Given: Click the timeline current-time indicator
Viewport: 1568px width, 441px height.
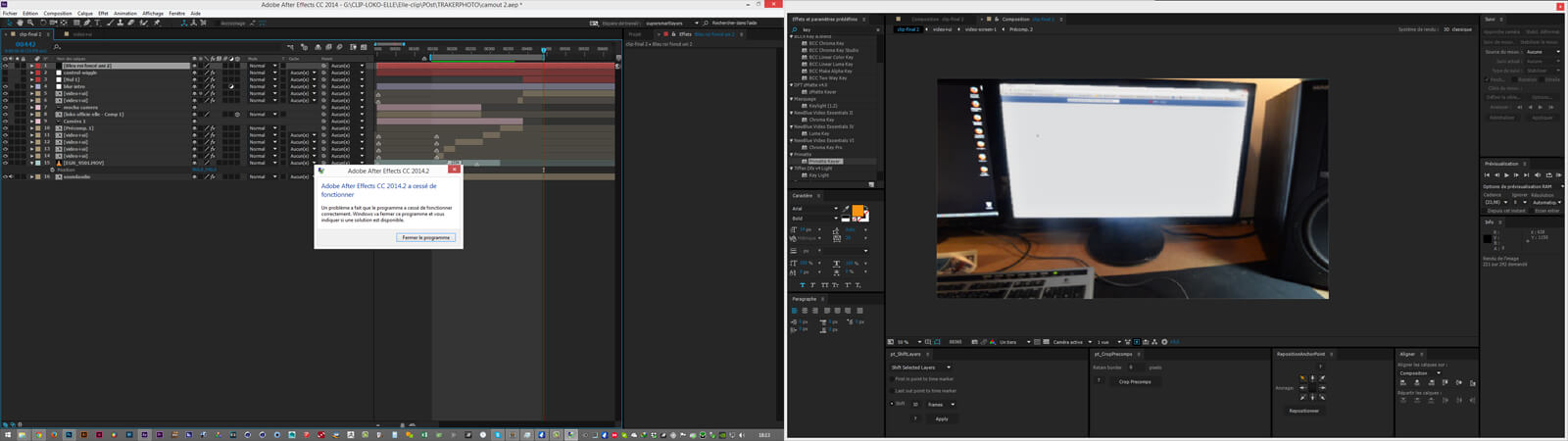Looking at the screenshot, I should [544, 49].
